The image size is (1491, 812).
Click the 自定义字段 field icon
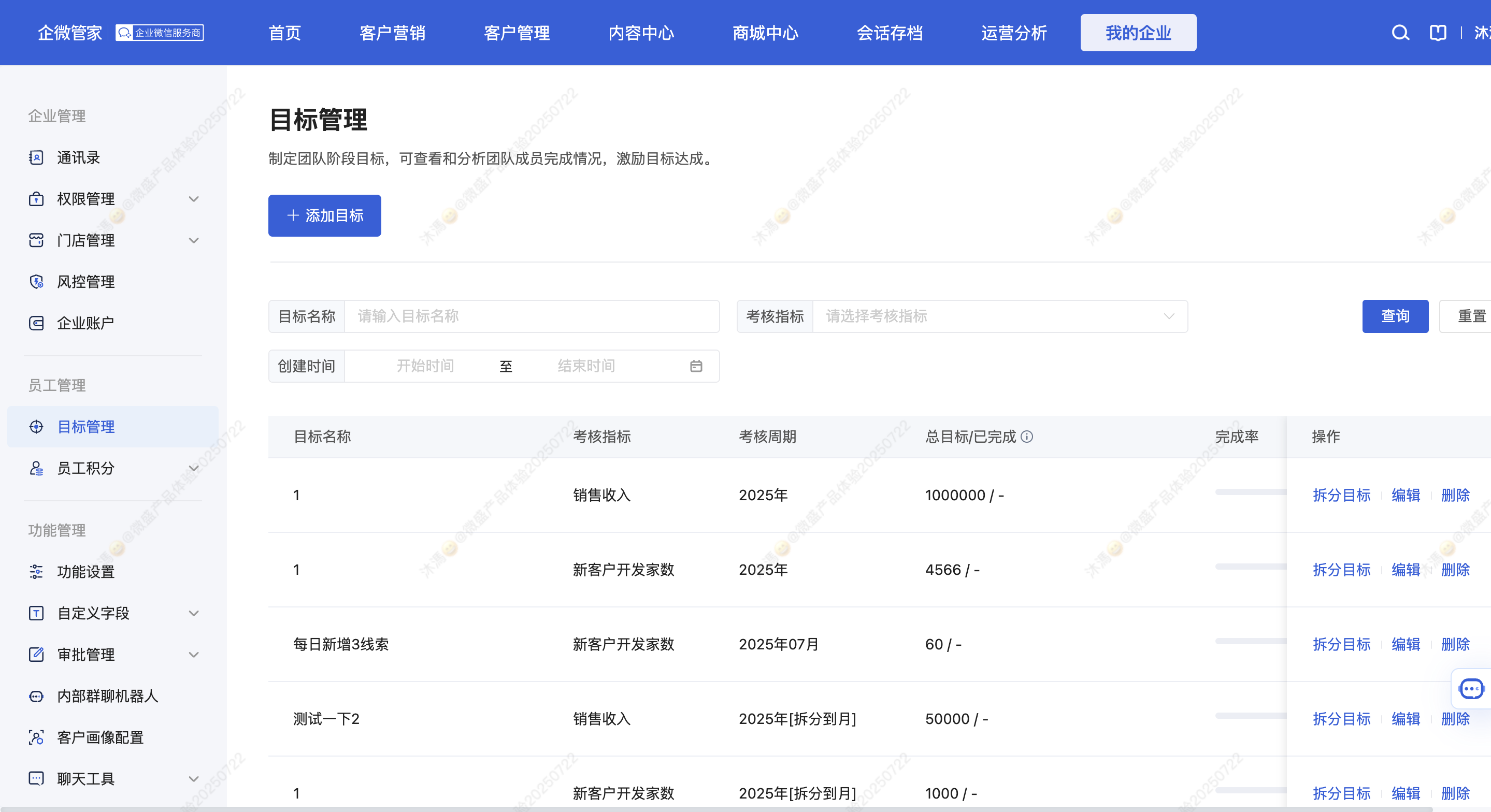pyautogui.click(x=36, y=613)
